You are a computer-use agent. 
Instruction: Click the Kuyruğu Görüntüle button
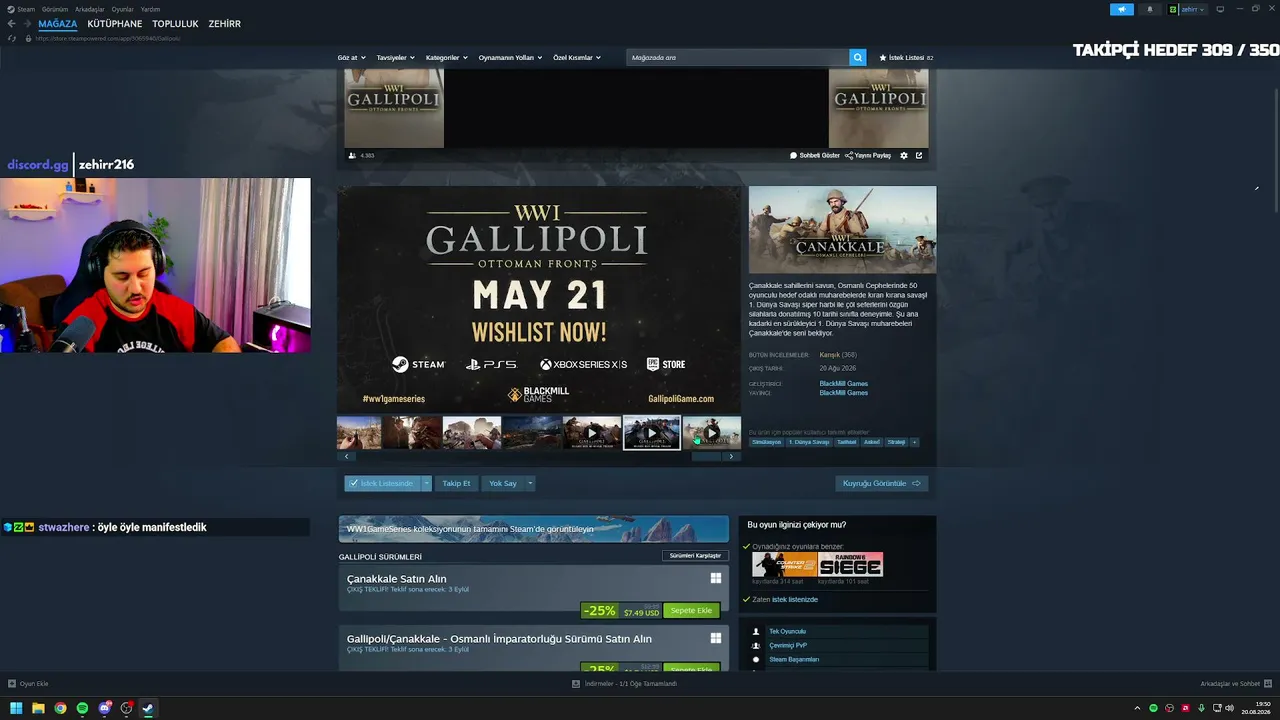coord(881,483)
